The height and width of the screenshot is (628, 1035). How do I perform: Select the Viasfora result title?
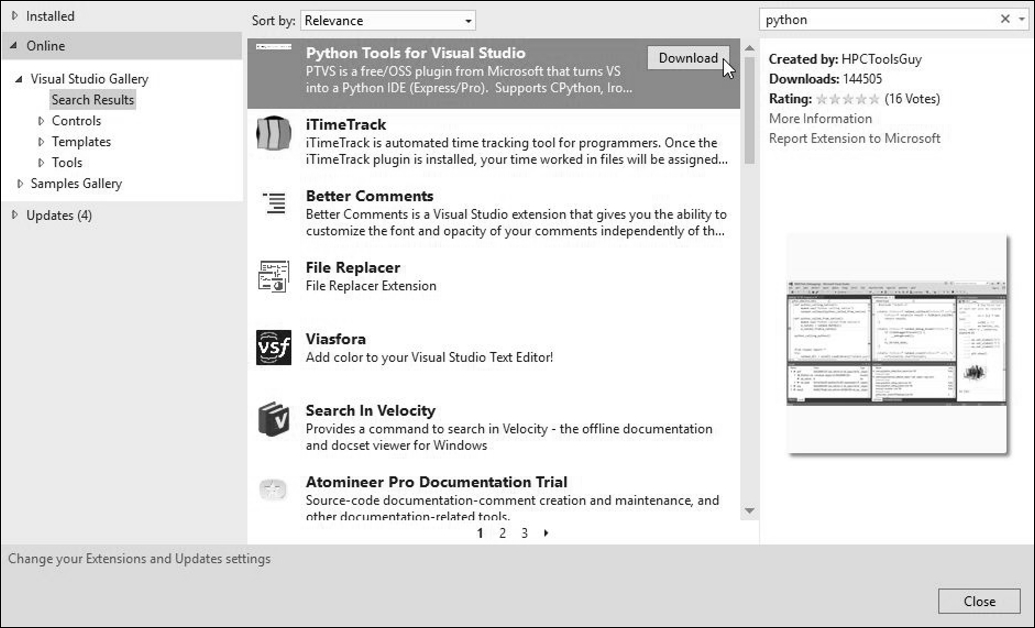point(336,339)
